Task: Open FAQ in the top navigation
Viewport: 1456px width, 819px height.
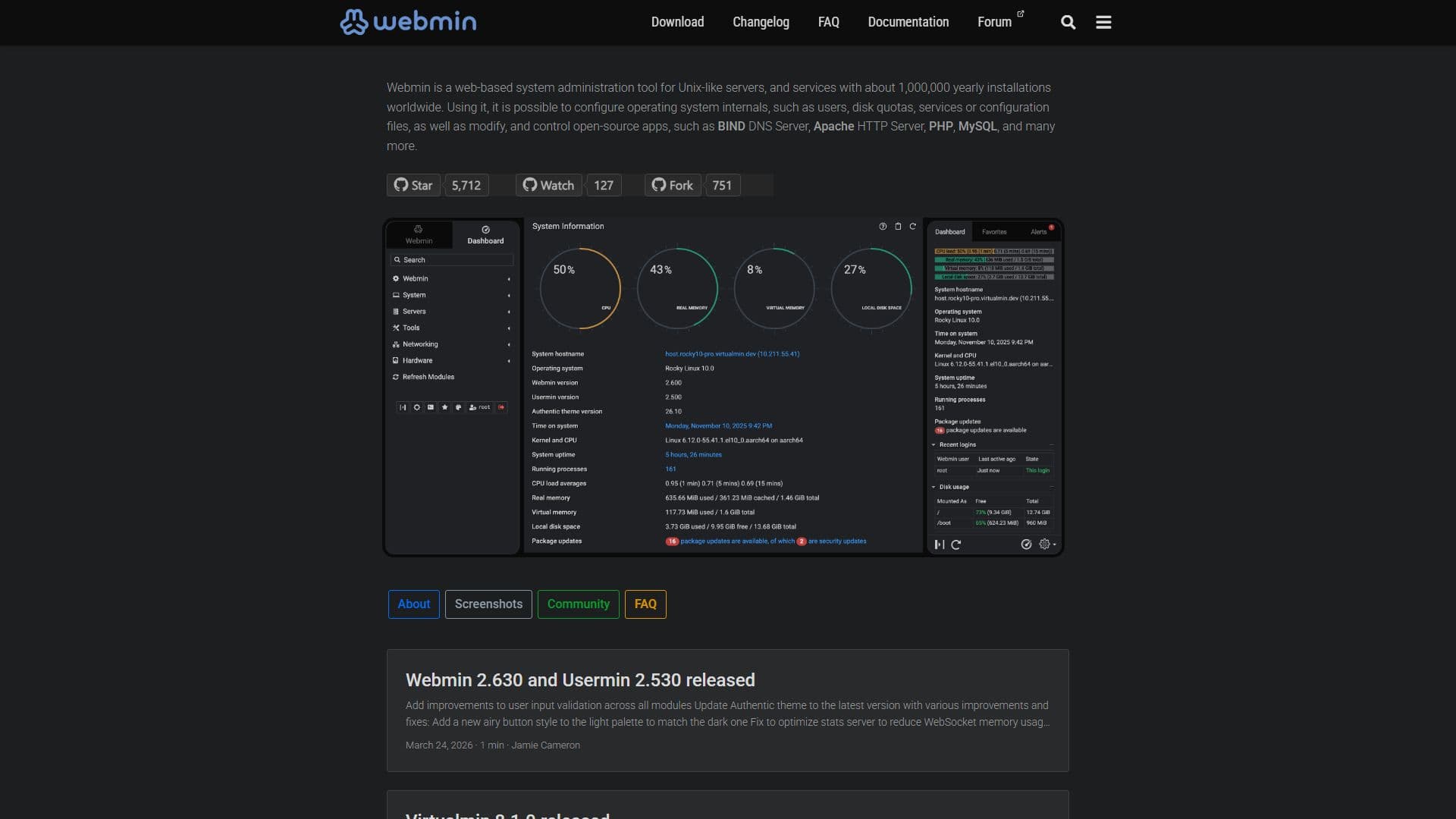Action: click(x=828, y=22)
